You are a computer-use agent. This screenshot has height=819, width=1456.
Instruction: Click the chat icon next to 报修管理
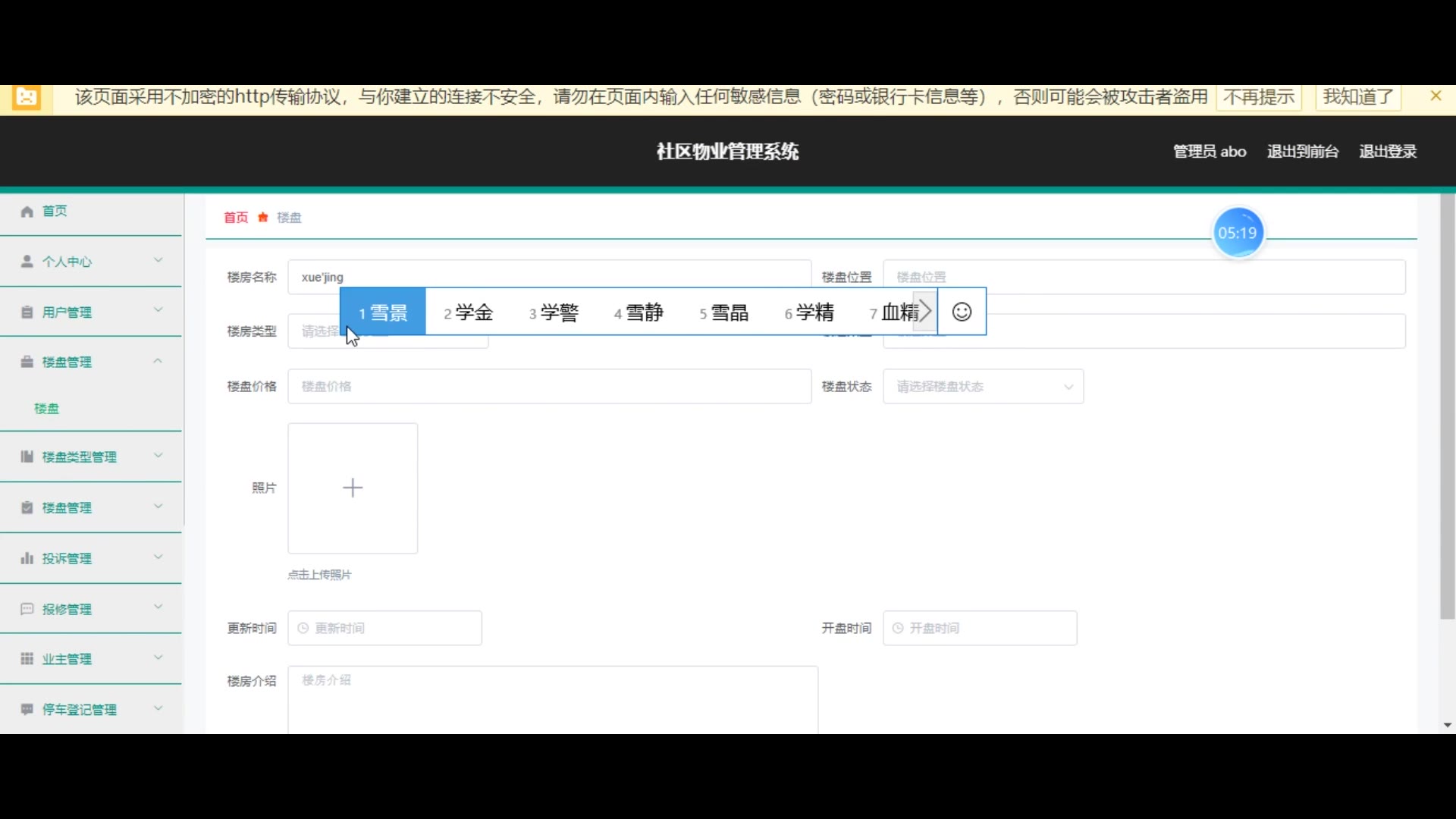27,609
